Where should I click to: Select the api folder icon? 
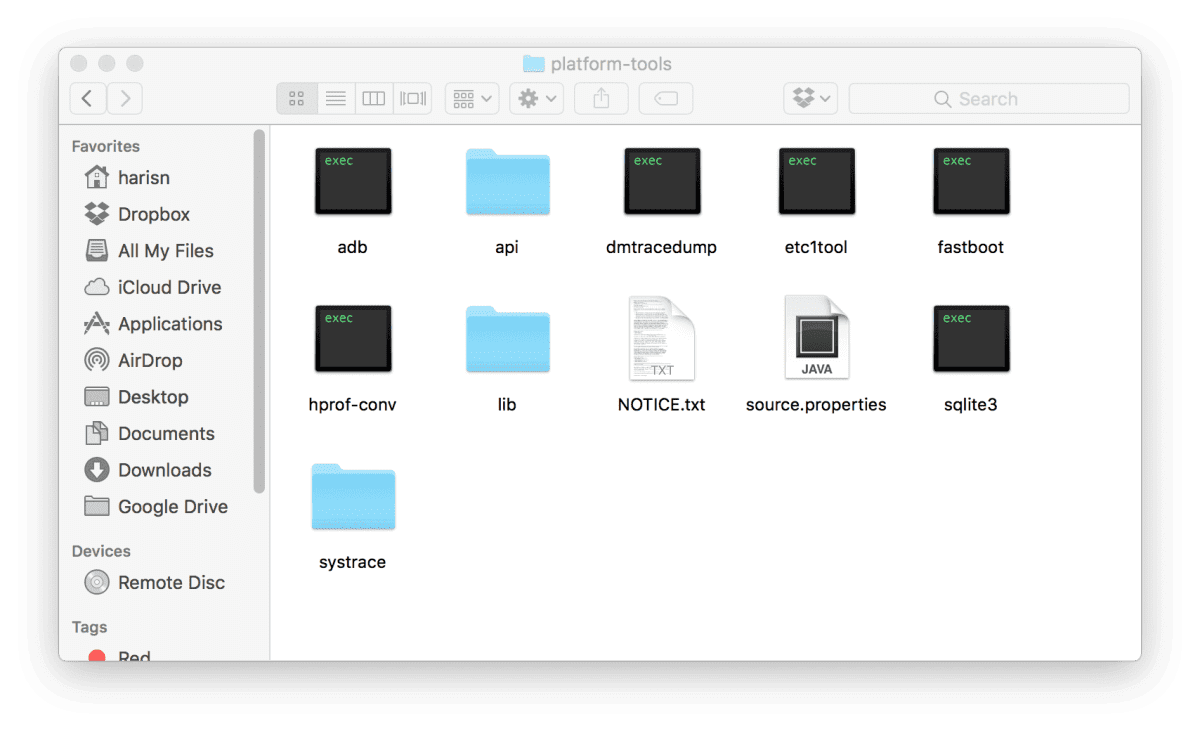point(507,182)
